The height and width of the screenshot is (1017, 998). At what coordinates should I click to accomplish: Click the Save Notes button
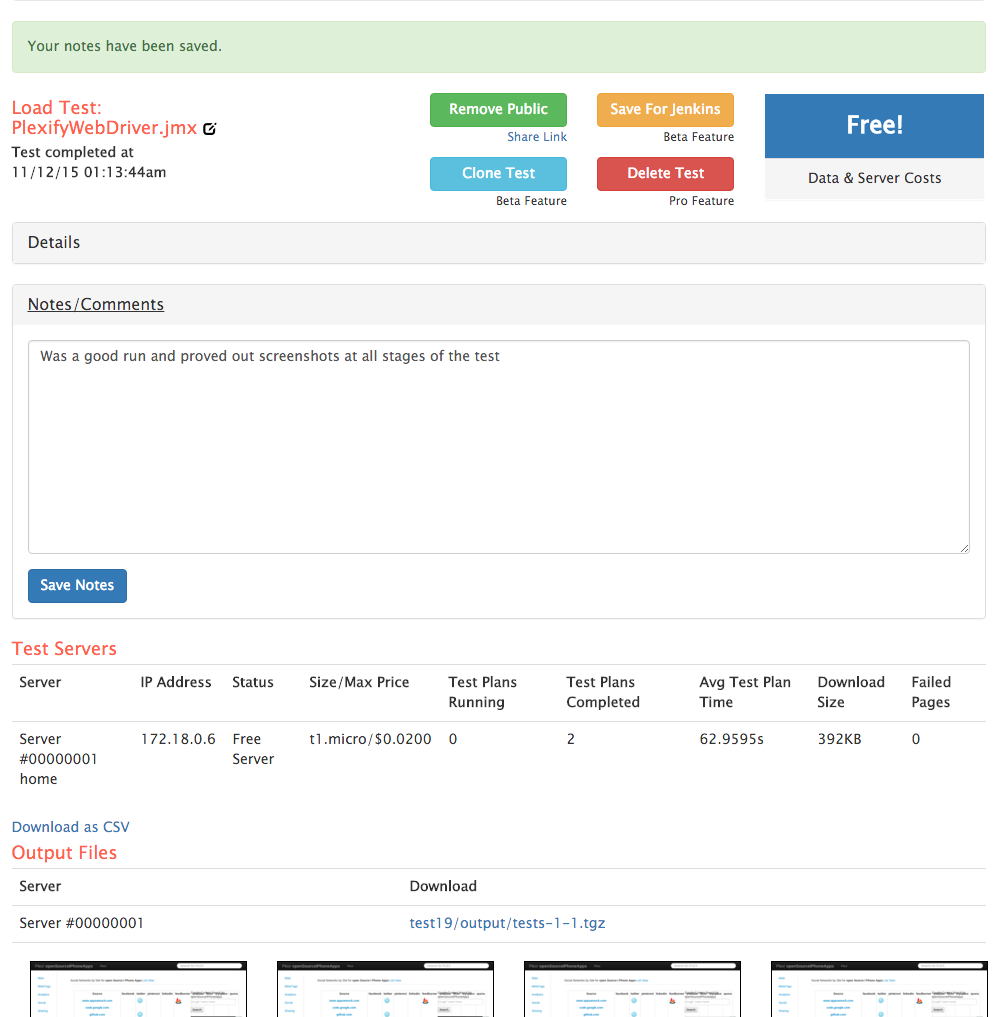[77, 586]
